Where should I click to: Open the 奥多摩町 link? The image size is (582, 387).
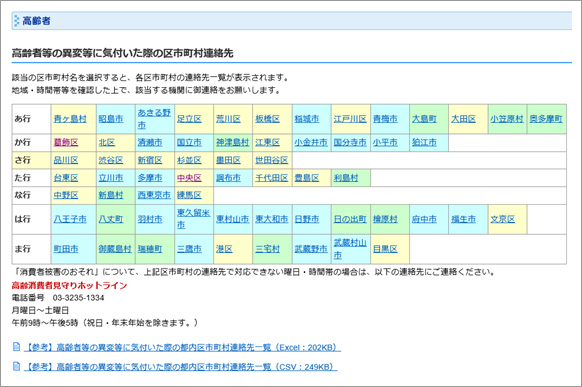pyautogui.click(x=546, y=119)
